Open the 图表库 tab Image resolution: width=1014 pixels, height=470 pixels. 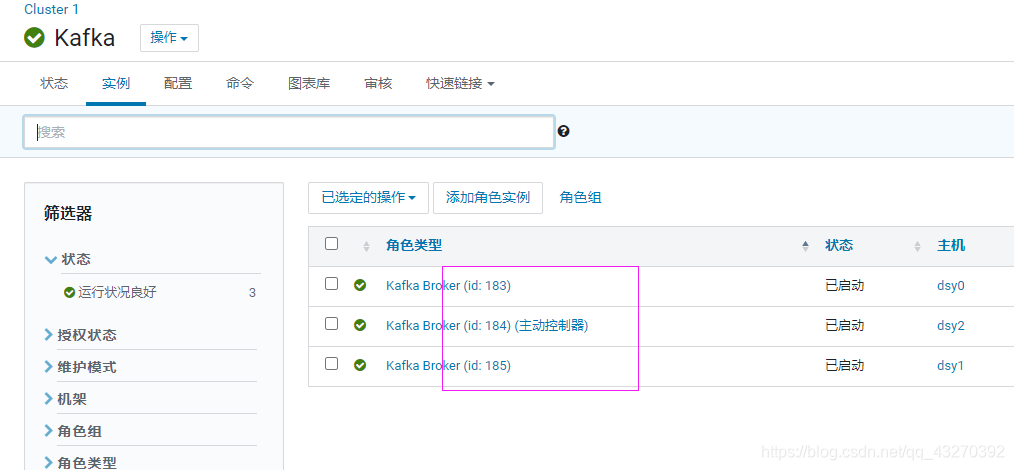(309, 83)
